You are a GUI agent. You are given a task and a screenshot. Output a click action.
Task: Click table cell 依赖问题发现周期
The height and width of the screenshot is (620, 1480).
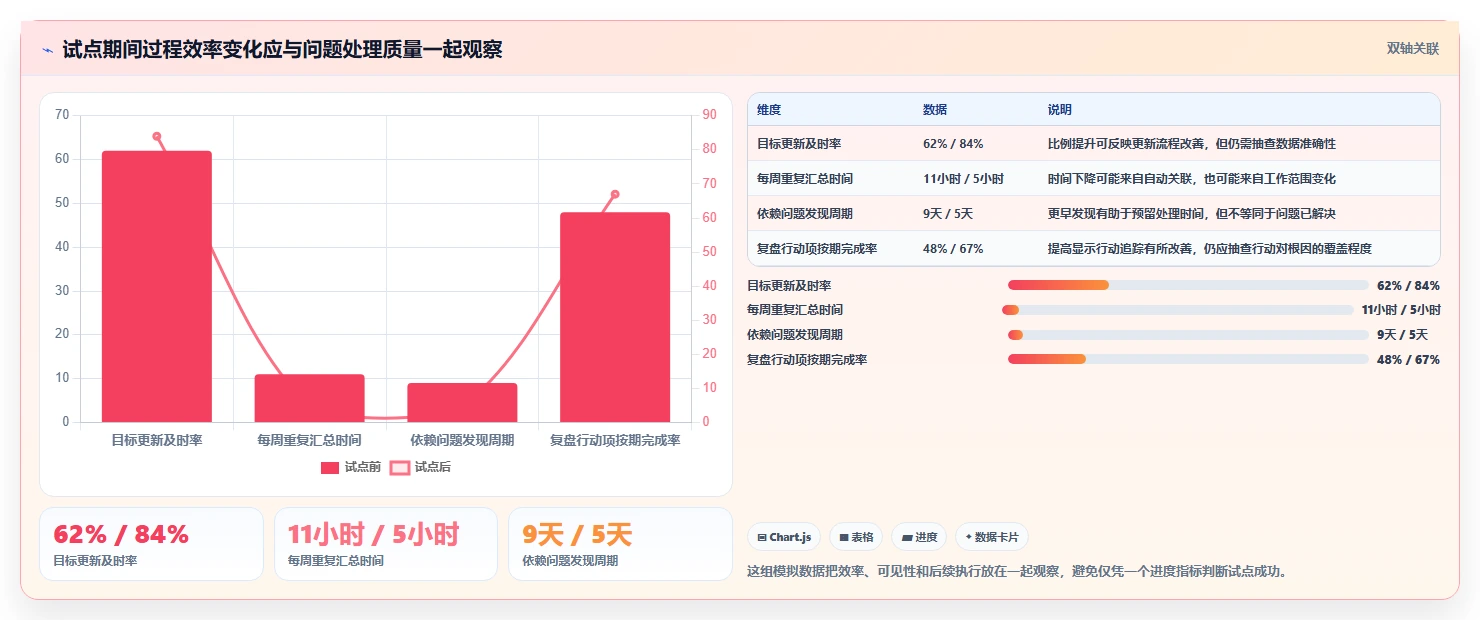click(x=805, y=214)
